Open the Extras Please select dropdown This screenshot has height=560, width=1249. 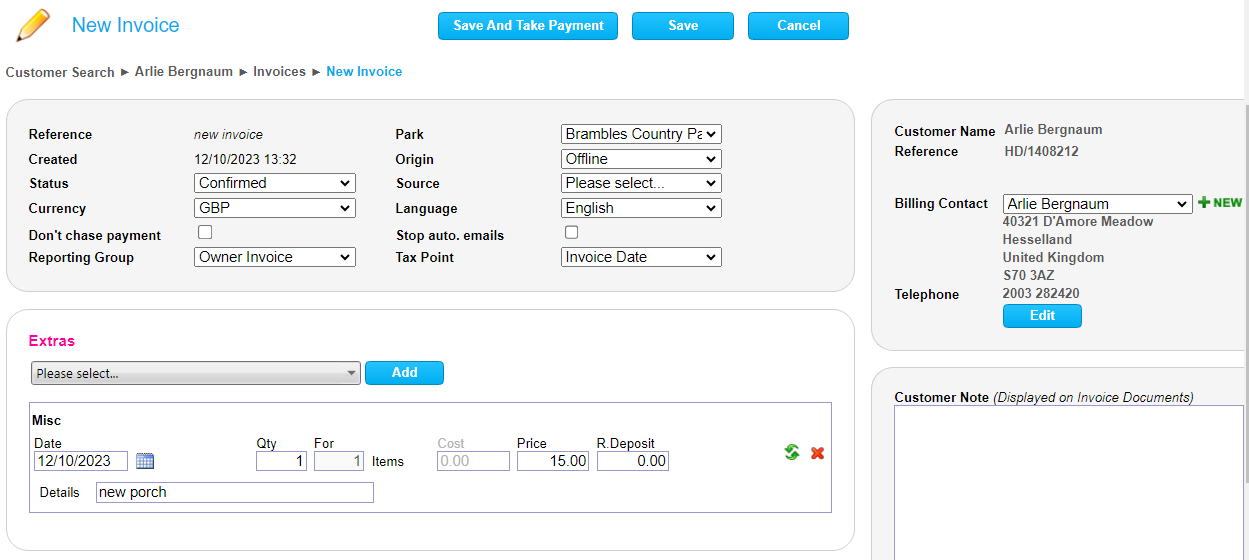point(196,373)
